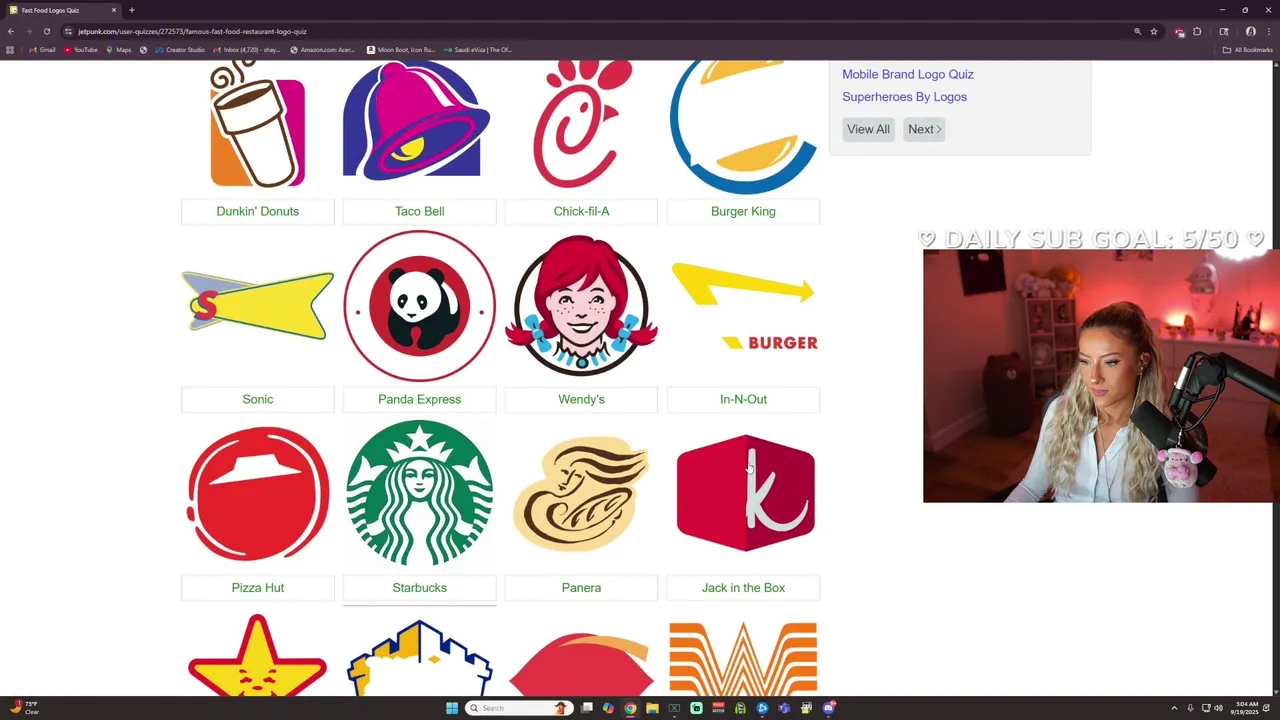Click the Next button
The width and height of the screenshot is (1280, 720).
[924, 129]
